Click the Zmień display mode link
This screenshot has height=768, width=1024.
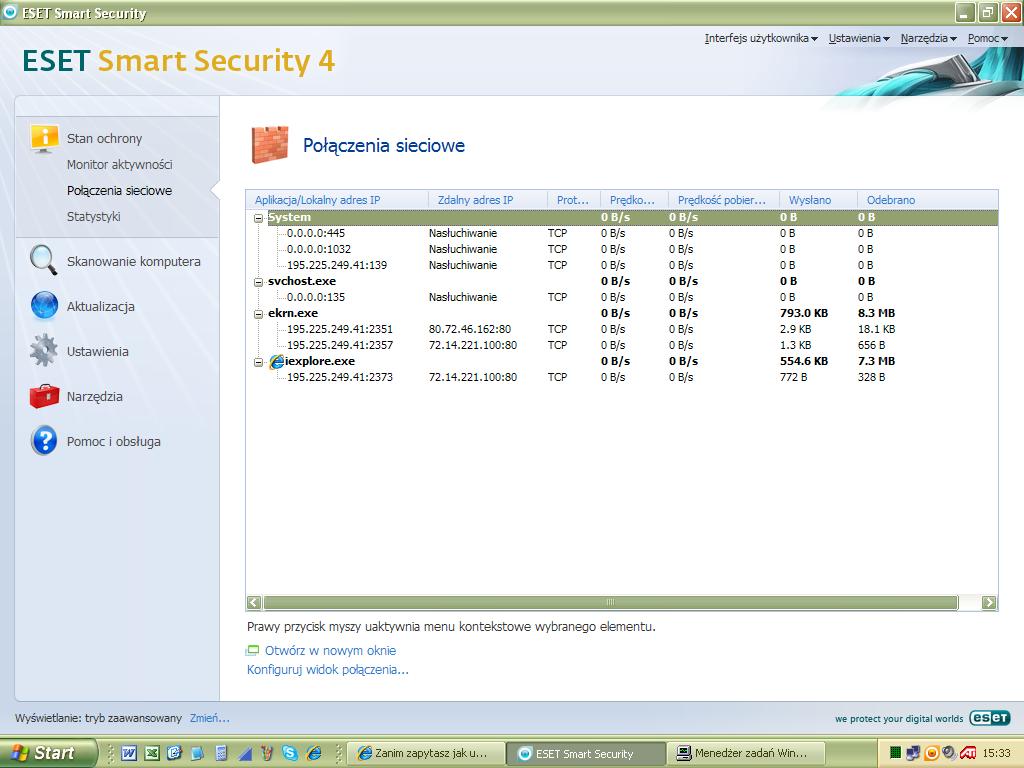[x=210, y=718]
